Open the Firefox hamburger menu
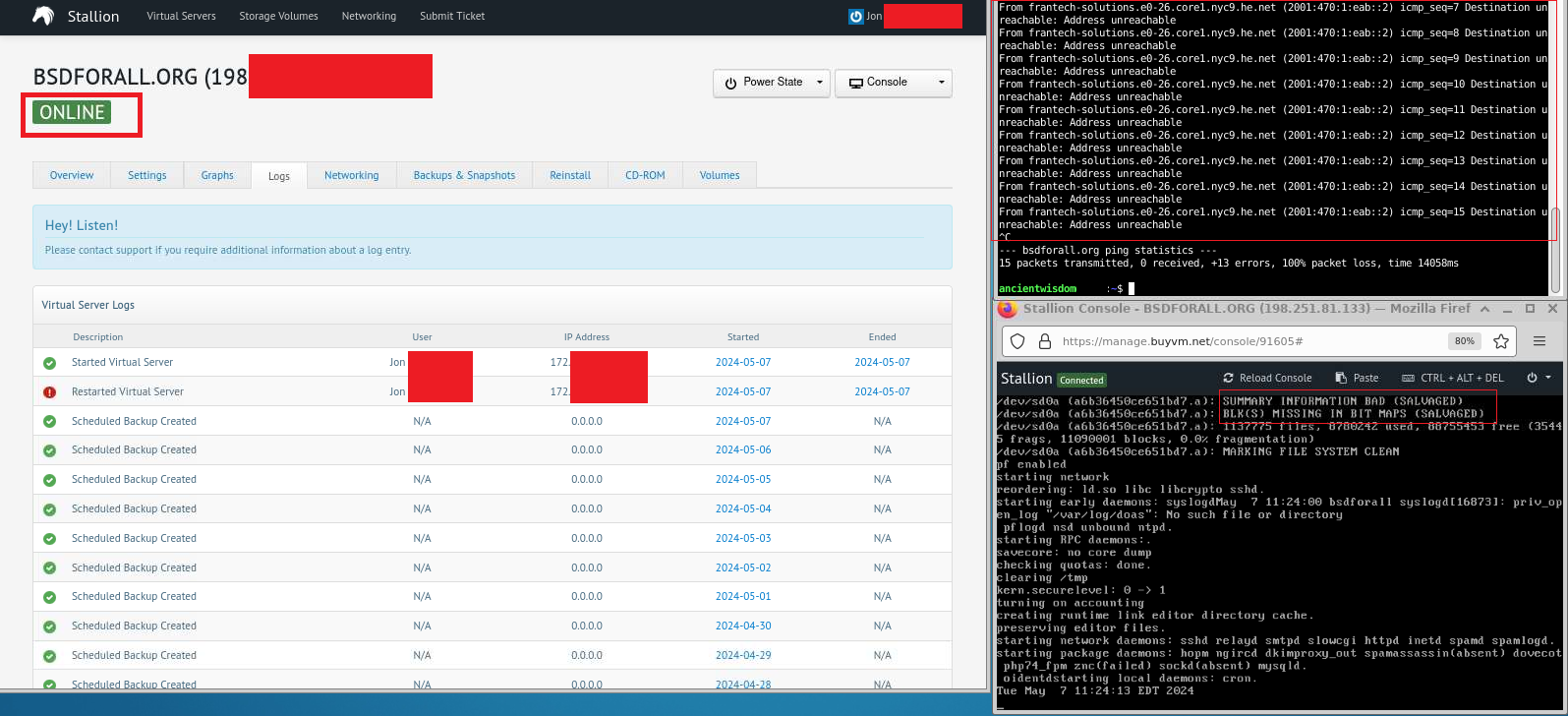Image resolution: width=1568 pixels, height=716 pixels. click(x=1539, y=341)
